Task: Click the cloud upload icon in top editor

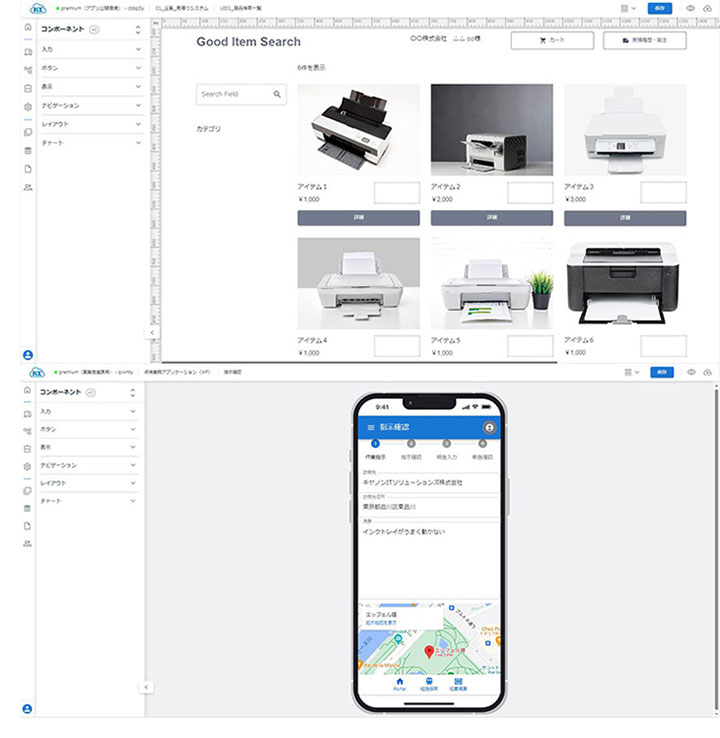Action: click(708, 8)
